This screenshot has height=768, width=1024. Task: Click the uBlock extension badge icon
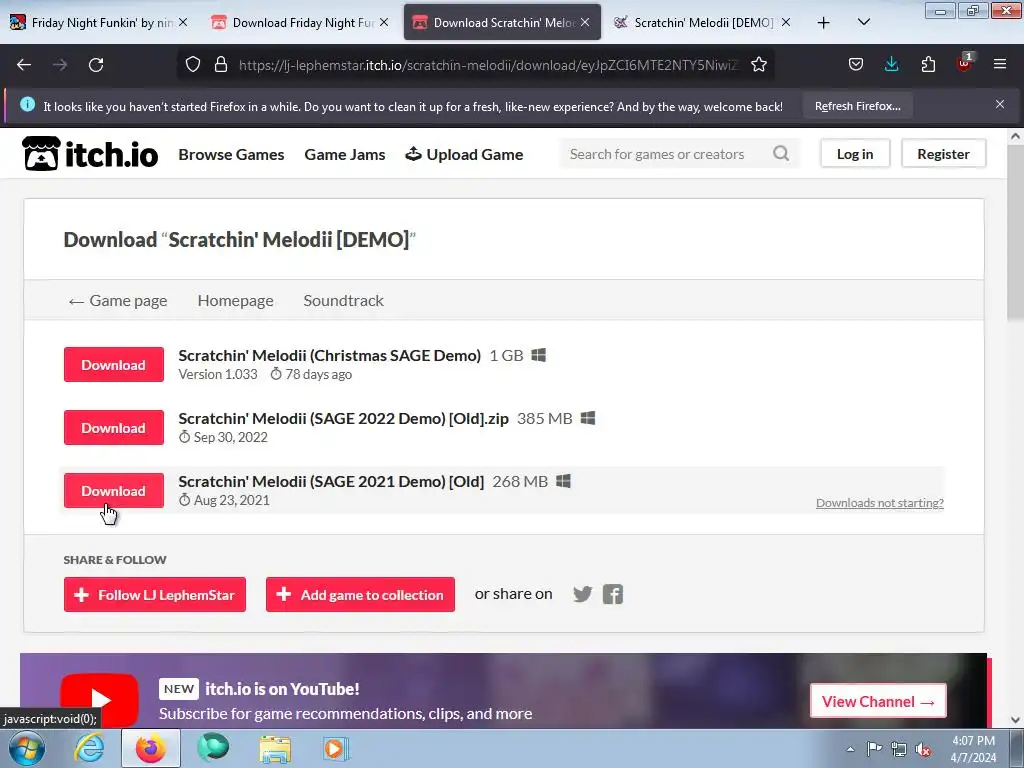[x=964, y=63]
